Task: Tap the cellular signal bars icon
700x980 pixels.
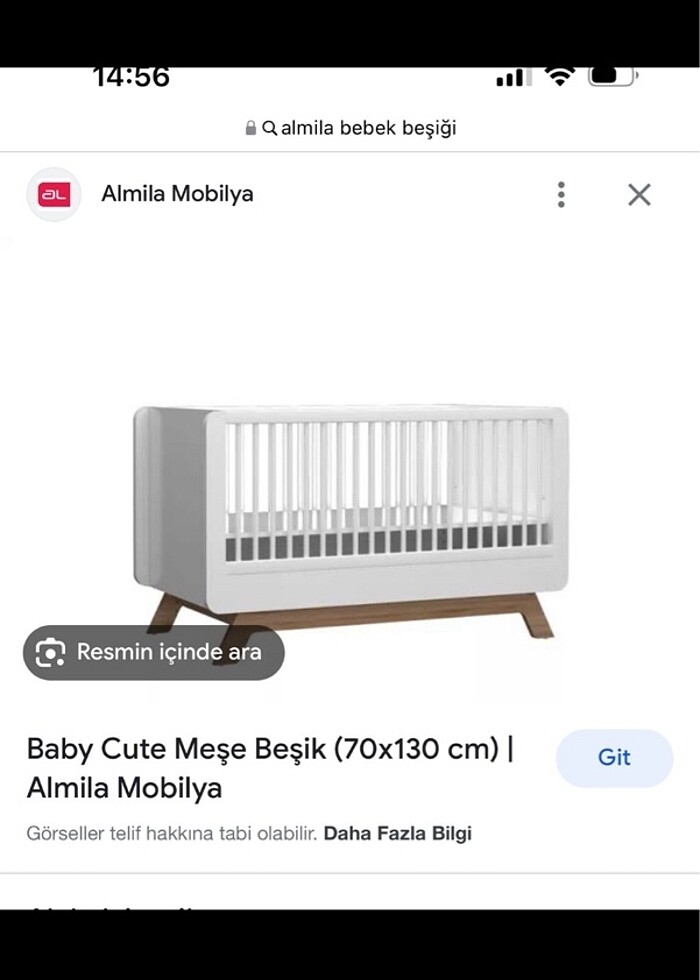Action: click(x=514, y=78)
